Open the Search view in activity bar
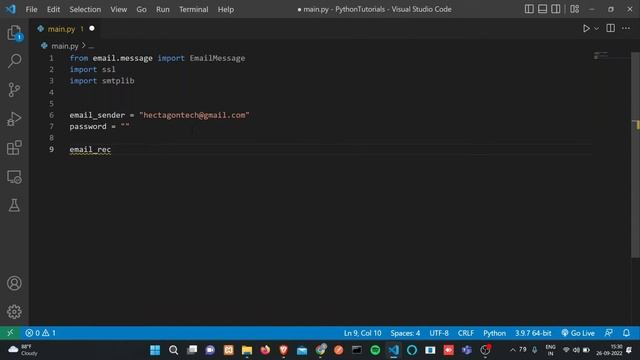Viewport: 640px width, 360px height. [x=14, y=61]
